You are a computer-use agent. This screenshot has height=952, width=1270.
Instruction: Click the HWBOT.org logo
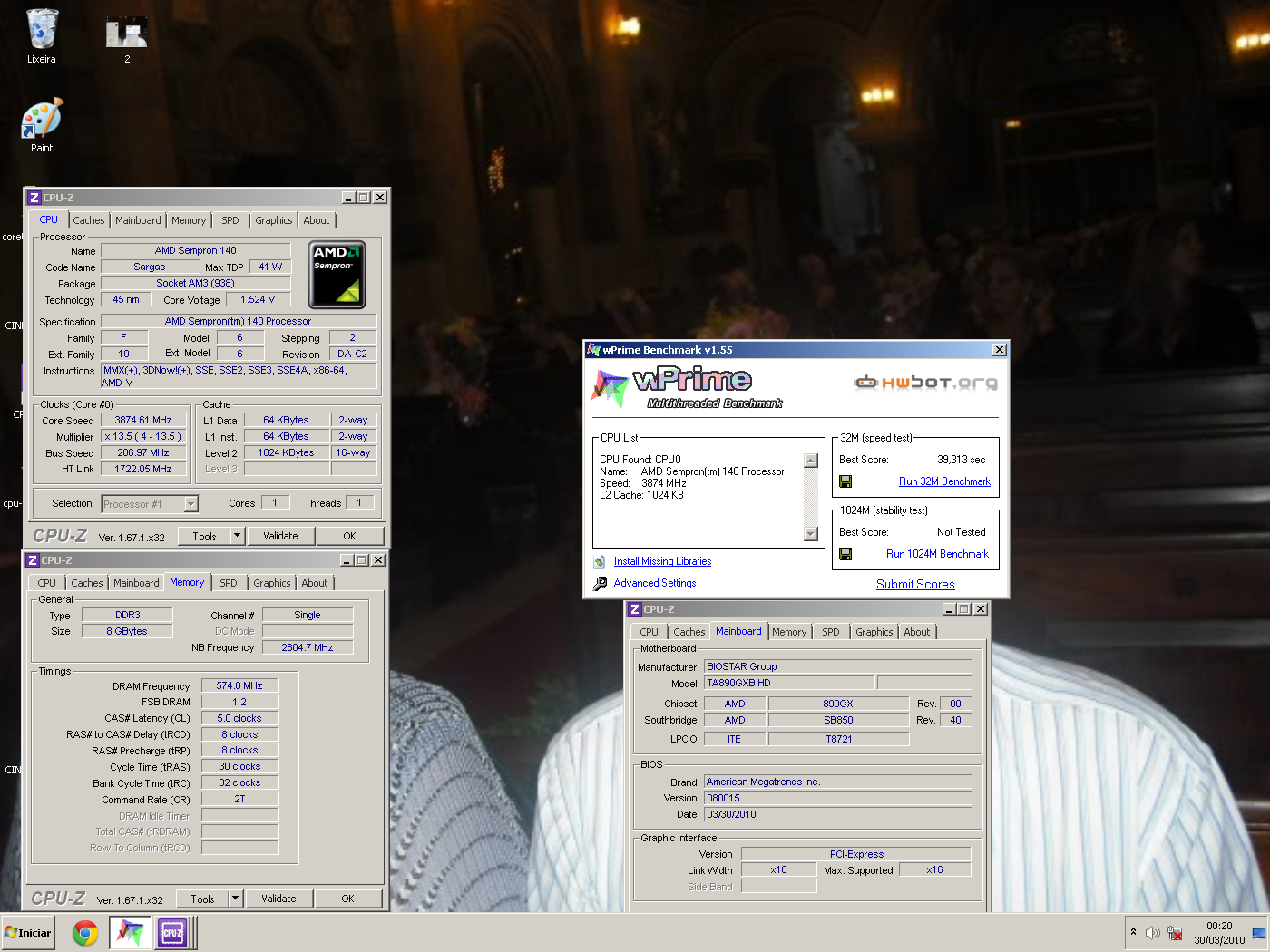[x=925, y=382]
